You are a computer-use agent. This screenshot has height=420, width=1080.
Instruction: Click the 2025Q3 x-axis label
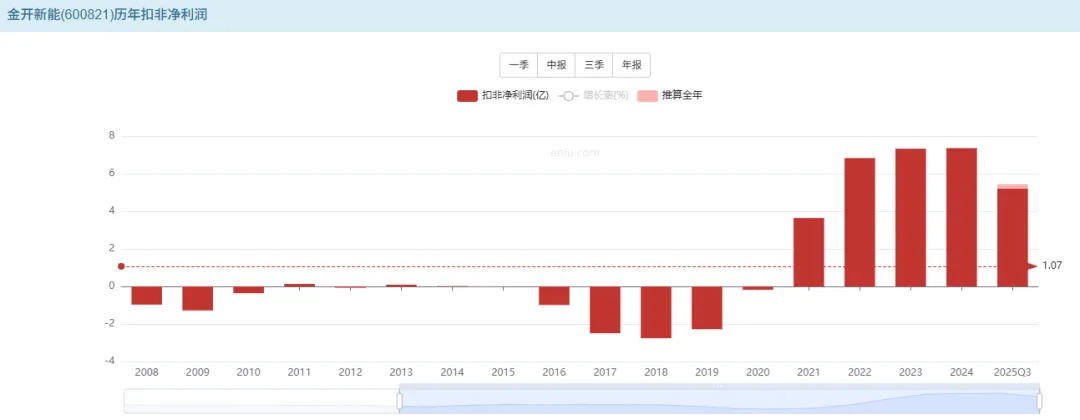click(x=1012, y=372)
